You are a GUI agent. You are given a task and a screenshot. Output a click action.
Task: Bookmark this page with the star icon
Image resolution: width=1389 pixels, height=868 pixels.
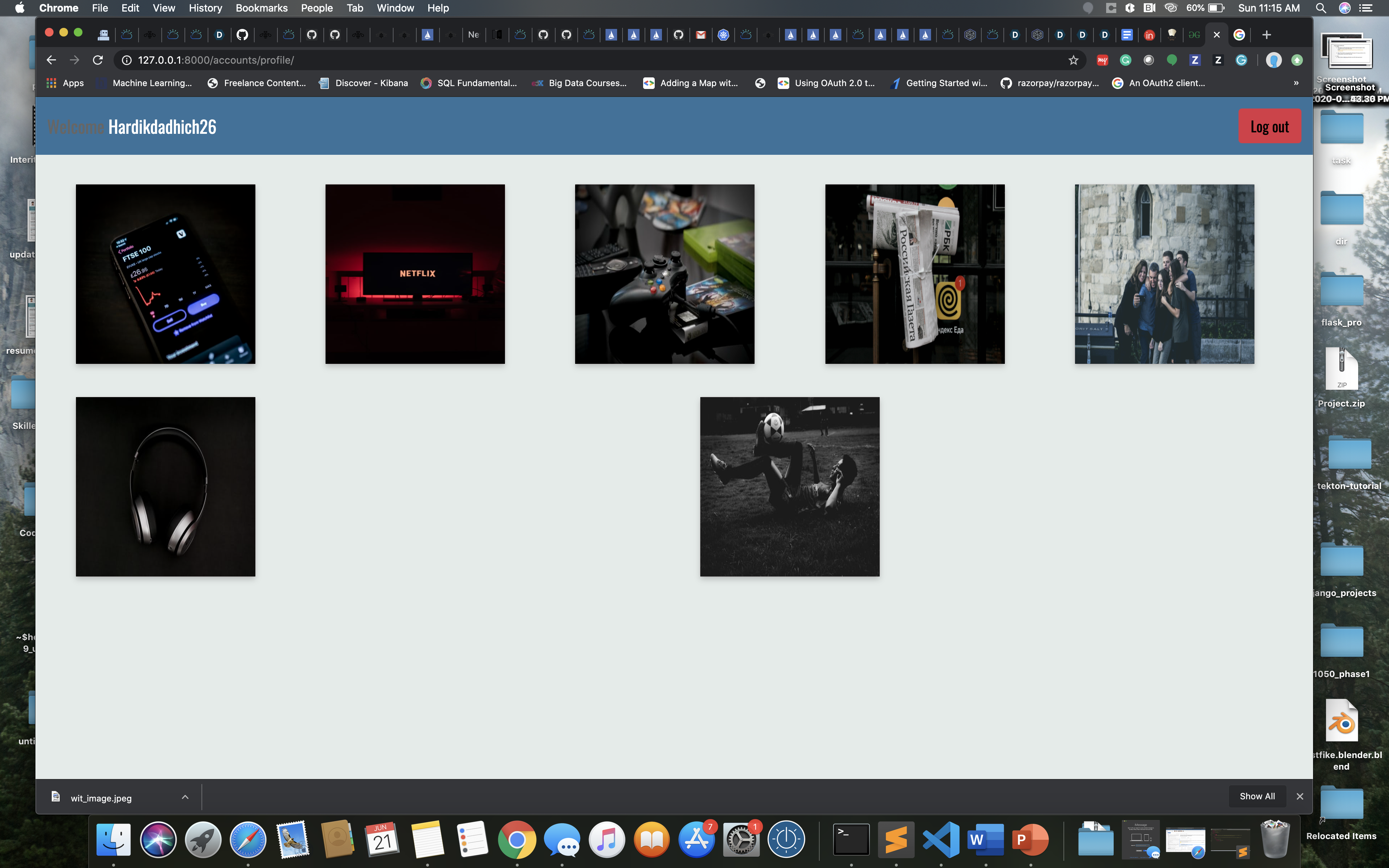[1073, 60]
